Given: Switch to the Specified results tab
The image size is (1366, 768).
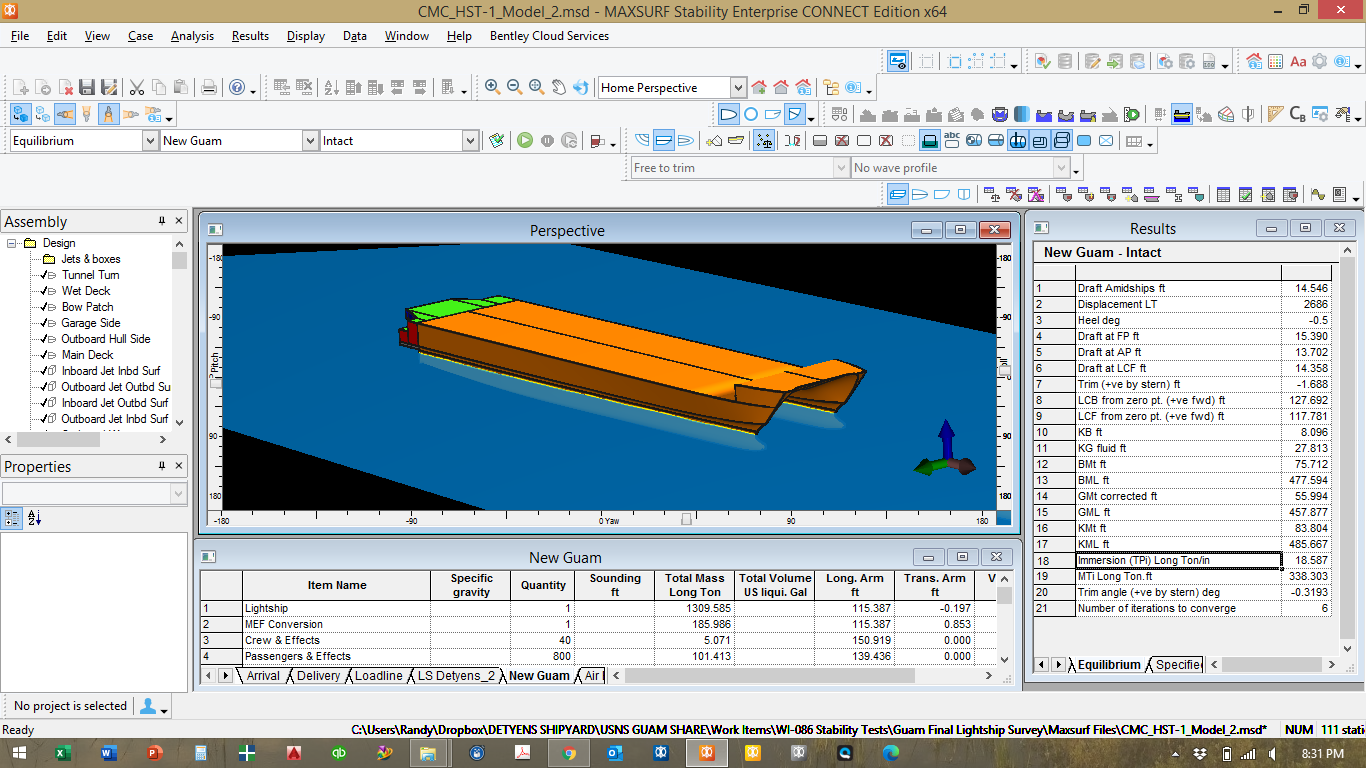Looking at the screenshot, I should coord(1177,665).
